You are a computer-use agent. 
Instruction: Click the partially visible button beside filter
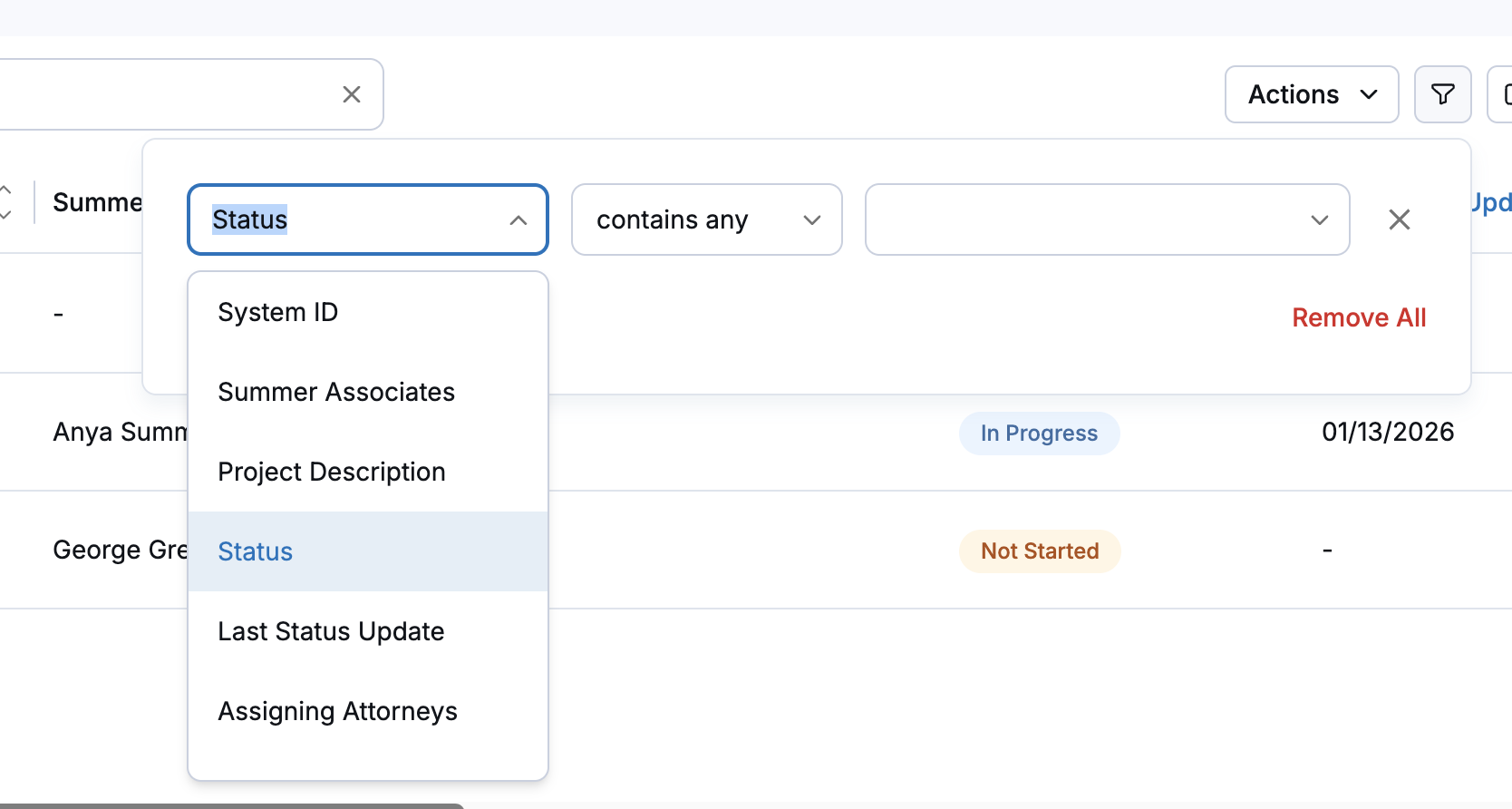(1500, 94)
